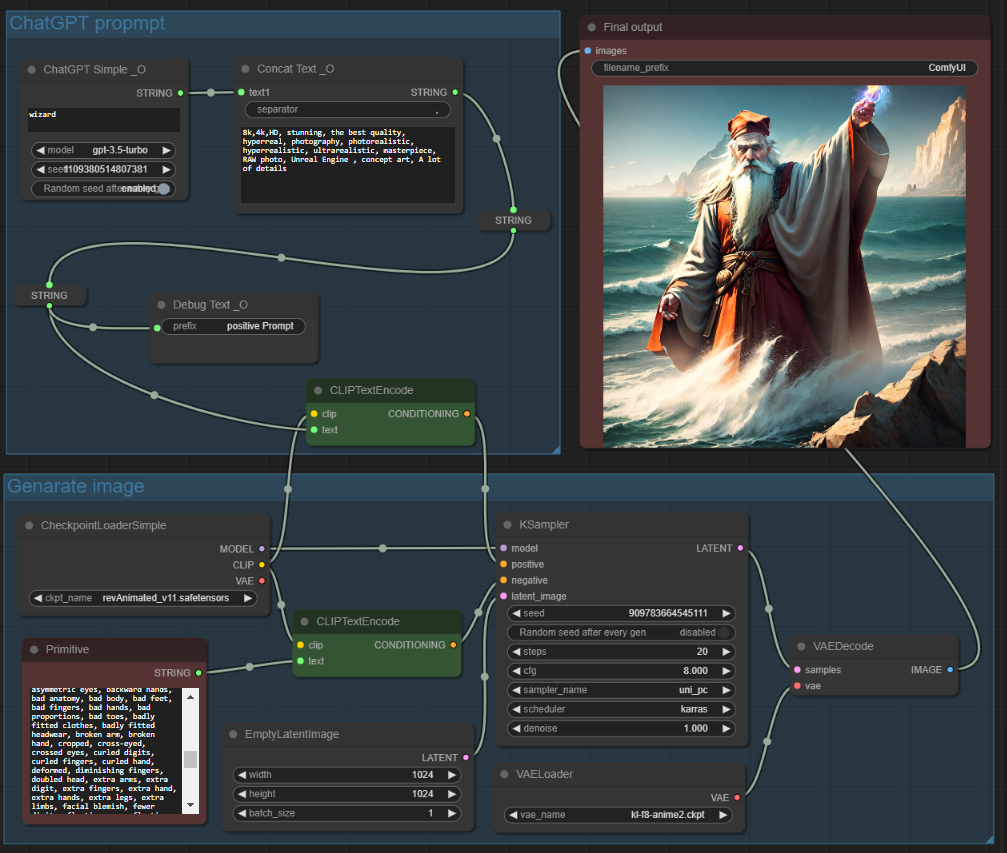Click the STRING reroute node near Debug Text

coord(49,295)
